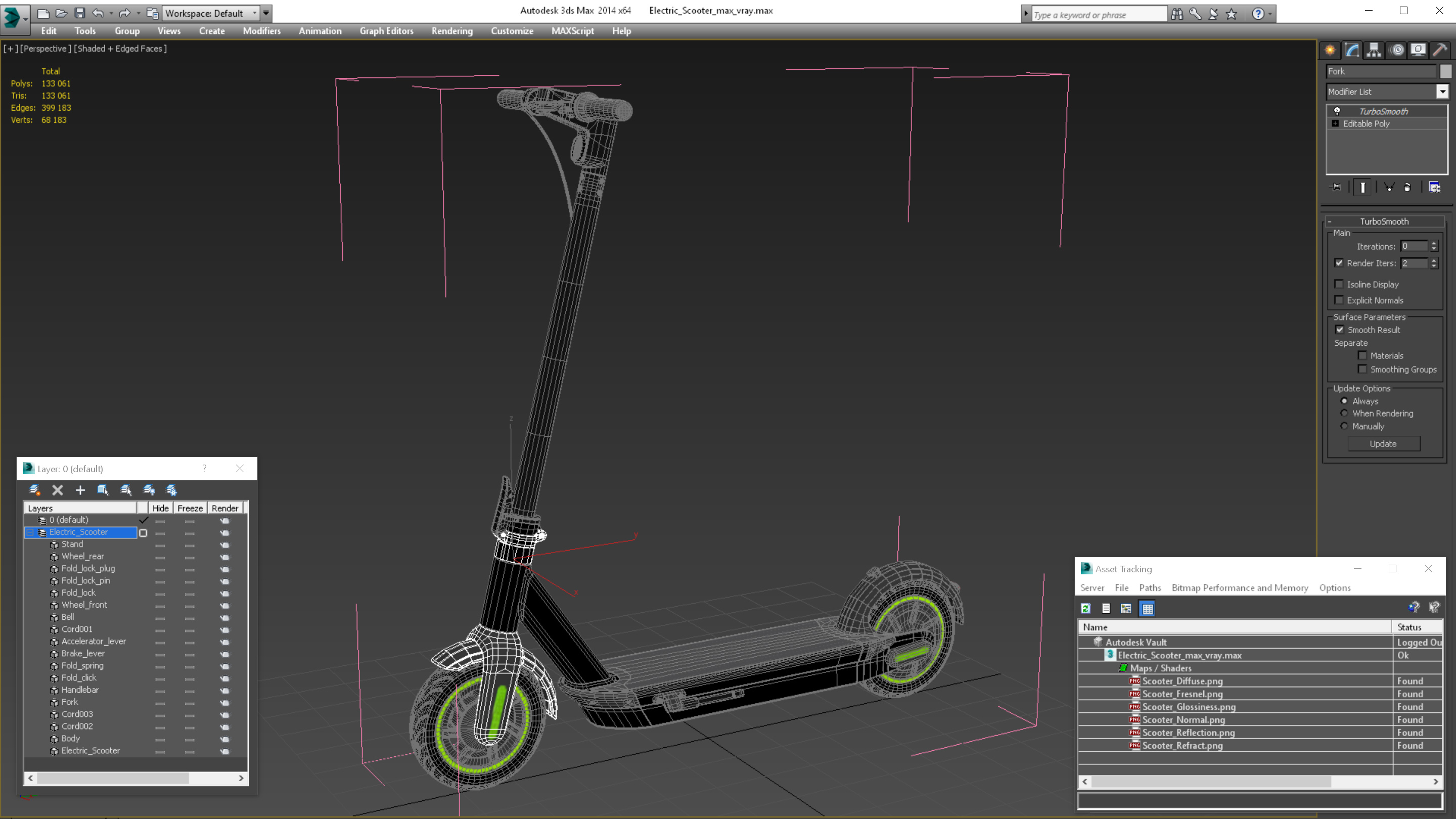Open the Help icon dropdown arrow
The height and width of the screenshot is (819, 1456).
click(1270, 14)
